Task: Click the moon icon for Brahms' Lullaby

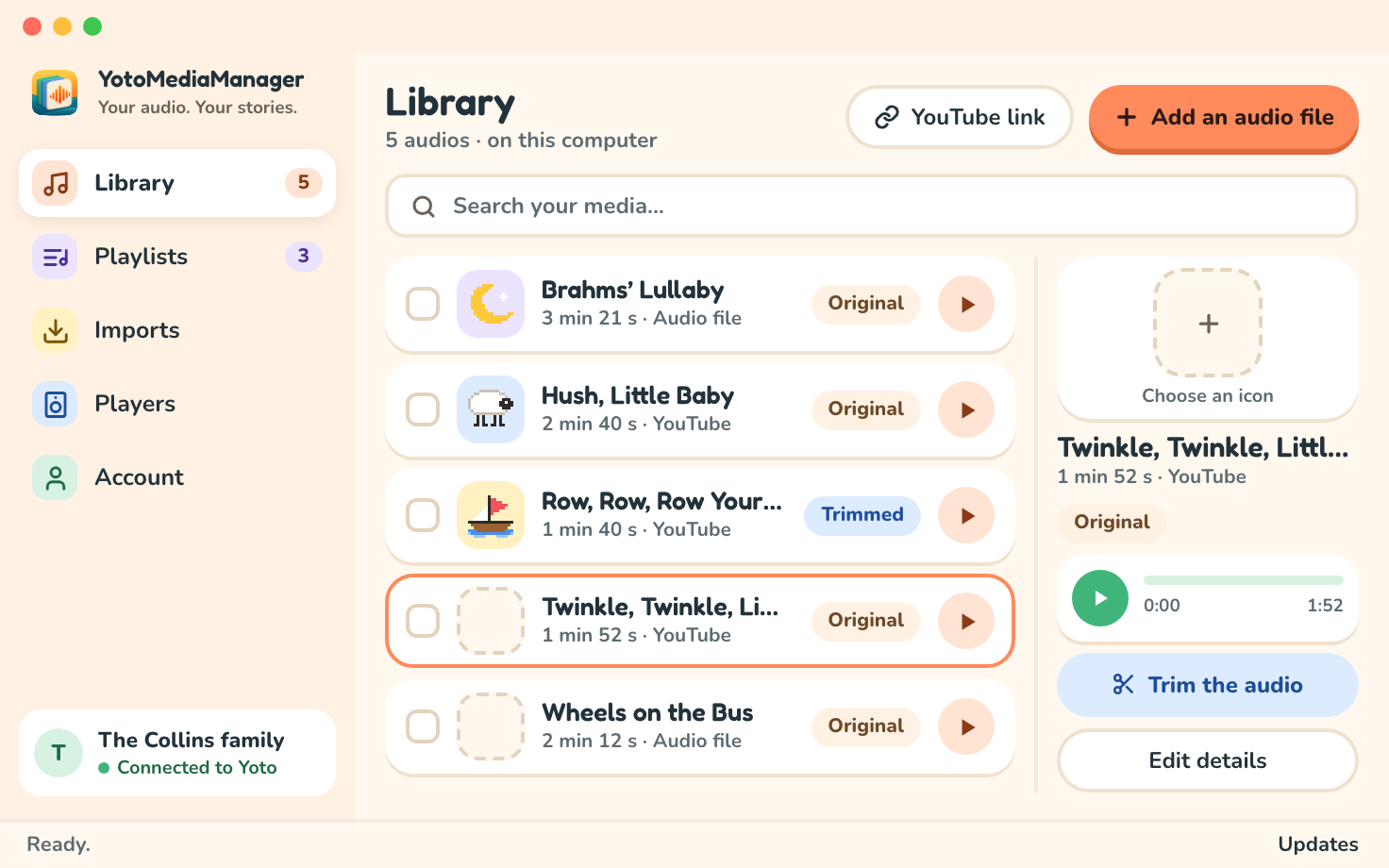Action: (491, 304)
